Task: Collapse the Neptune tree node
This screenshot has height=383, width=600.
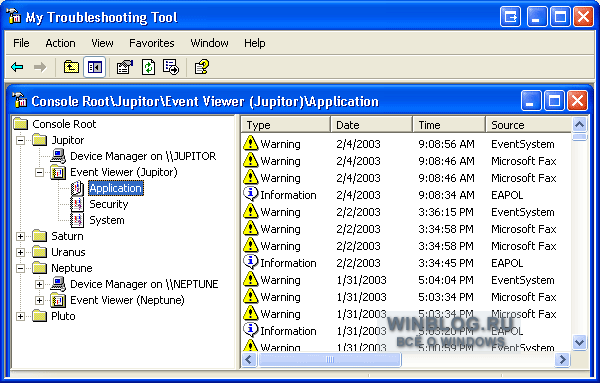Action: click(20, 269)
